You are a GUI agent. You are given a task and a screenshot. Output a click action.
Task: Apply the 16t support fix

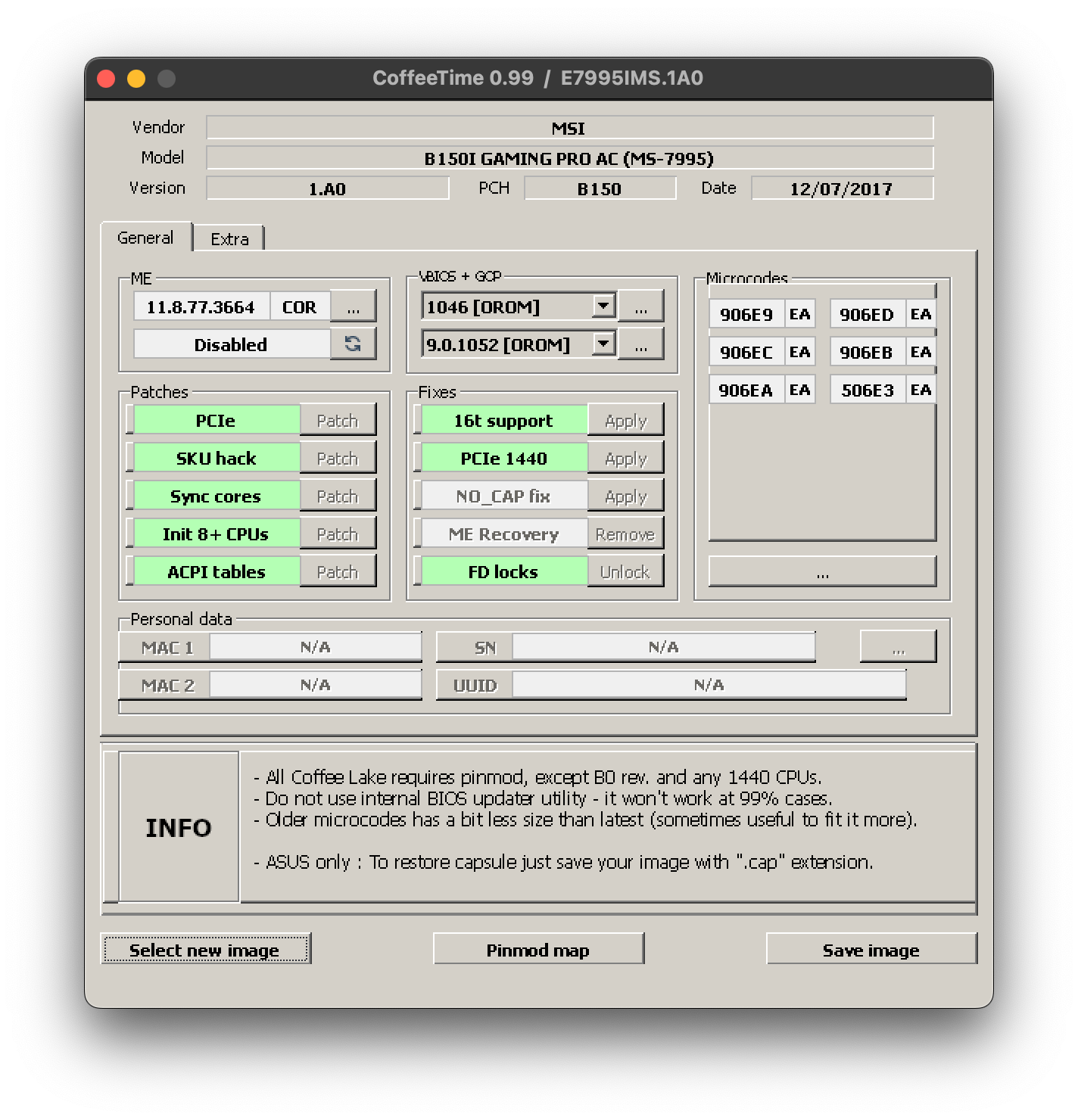pyautogui.click(x=625, y=420)
